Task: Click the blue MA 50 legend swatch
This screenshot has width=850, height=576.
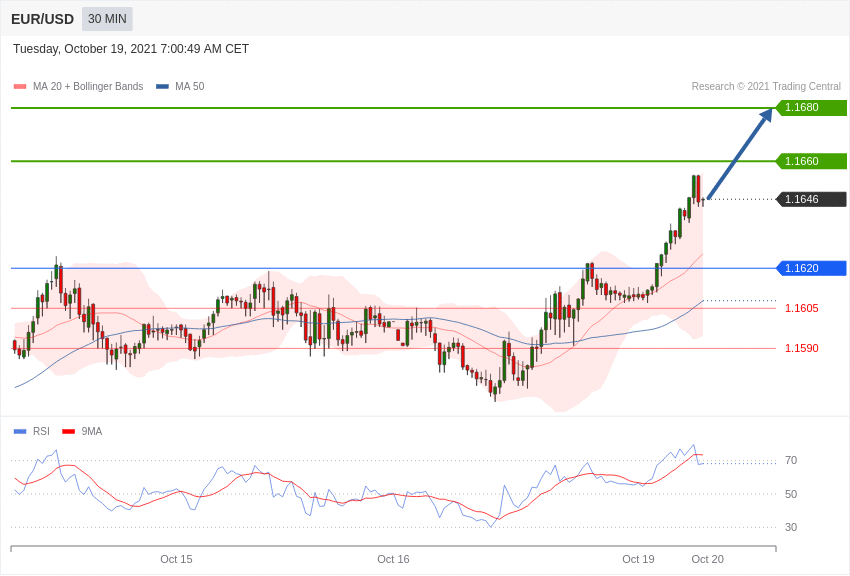Action: [162, 86]
